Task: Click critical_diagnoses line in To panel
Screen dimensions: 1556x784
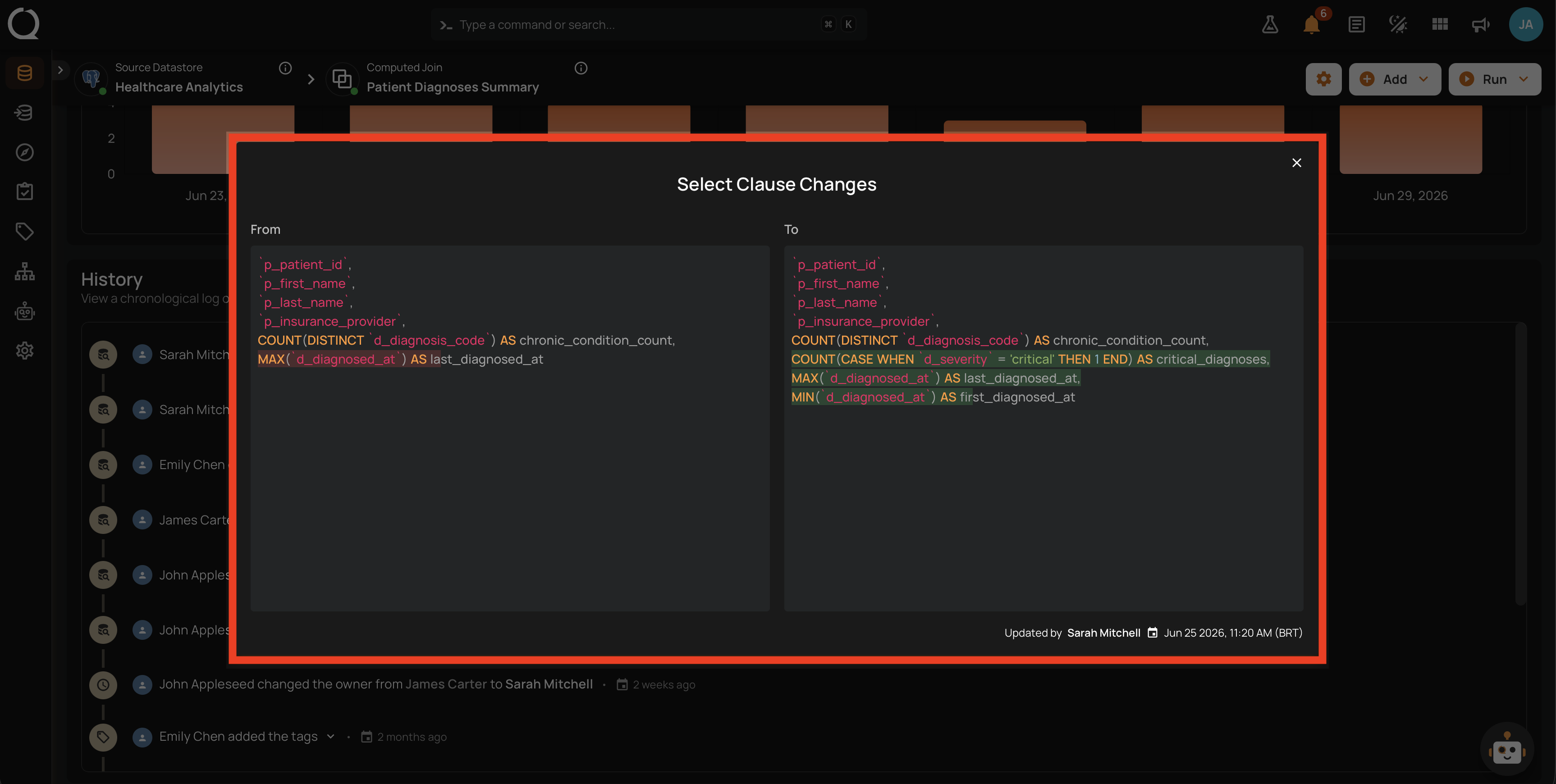Action: 1030,359
